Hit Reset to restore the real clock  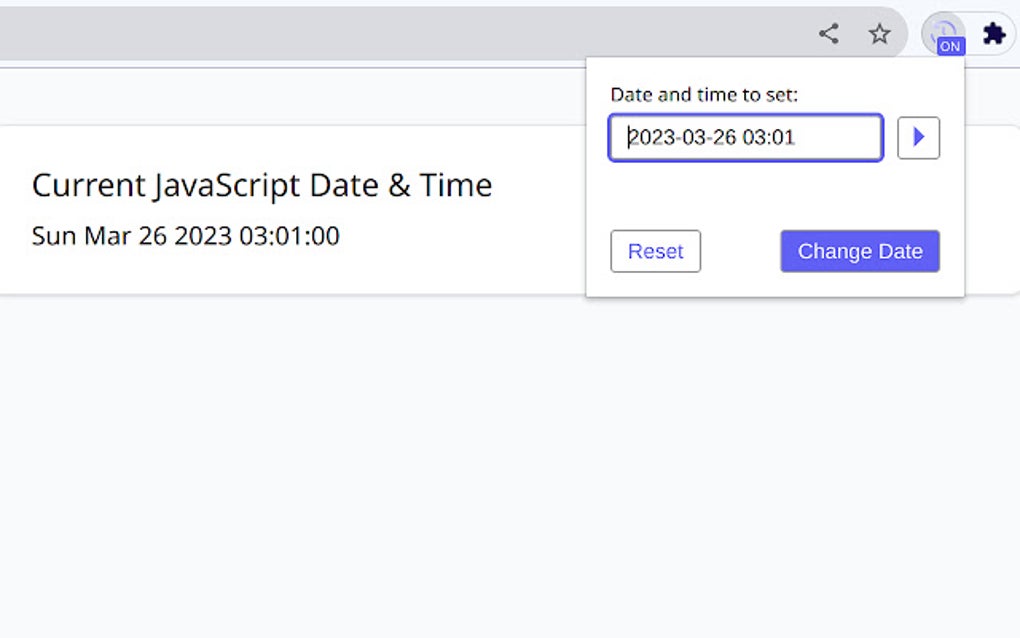[655, 251]
